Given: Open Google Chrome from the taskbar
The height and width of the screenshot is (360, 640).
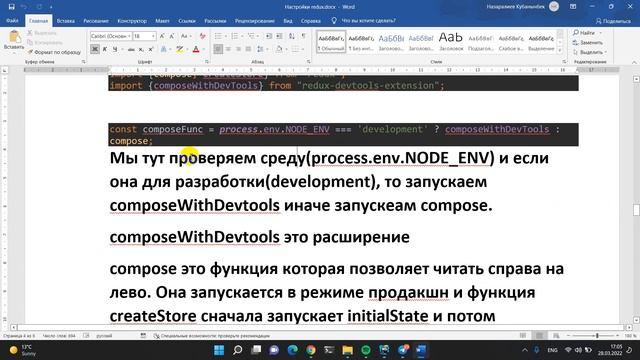Looking at the screenshot, I should (311, 350).
